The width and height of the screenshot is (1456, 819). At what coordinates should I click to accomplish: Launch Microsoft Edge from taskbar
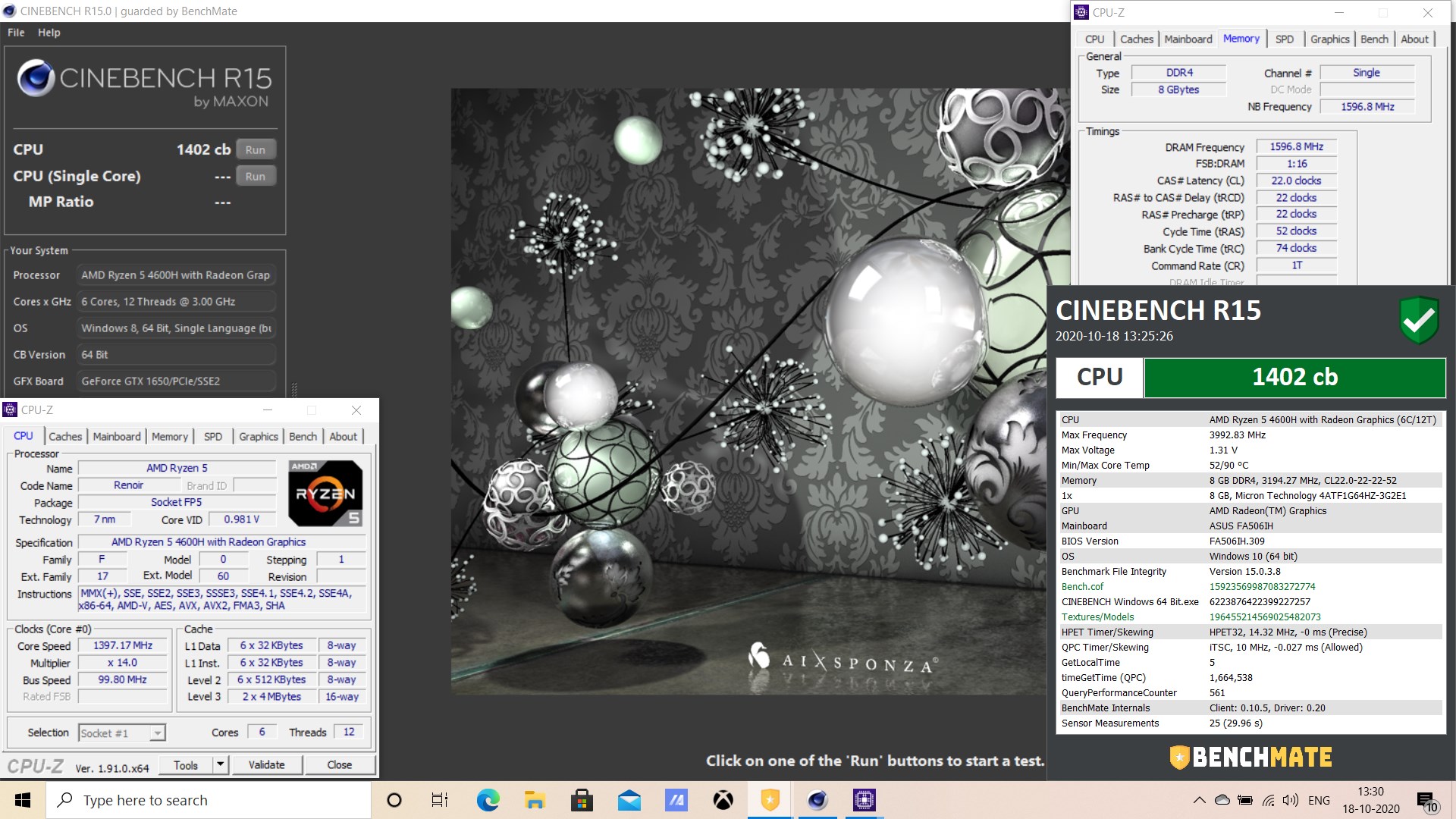pyautogui.click(x=488, y=800)
